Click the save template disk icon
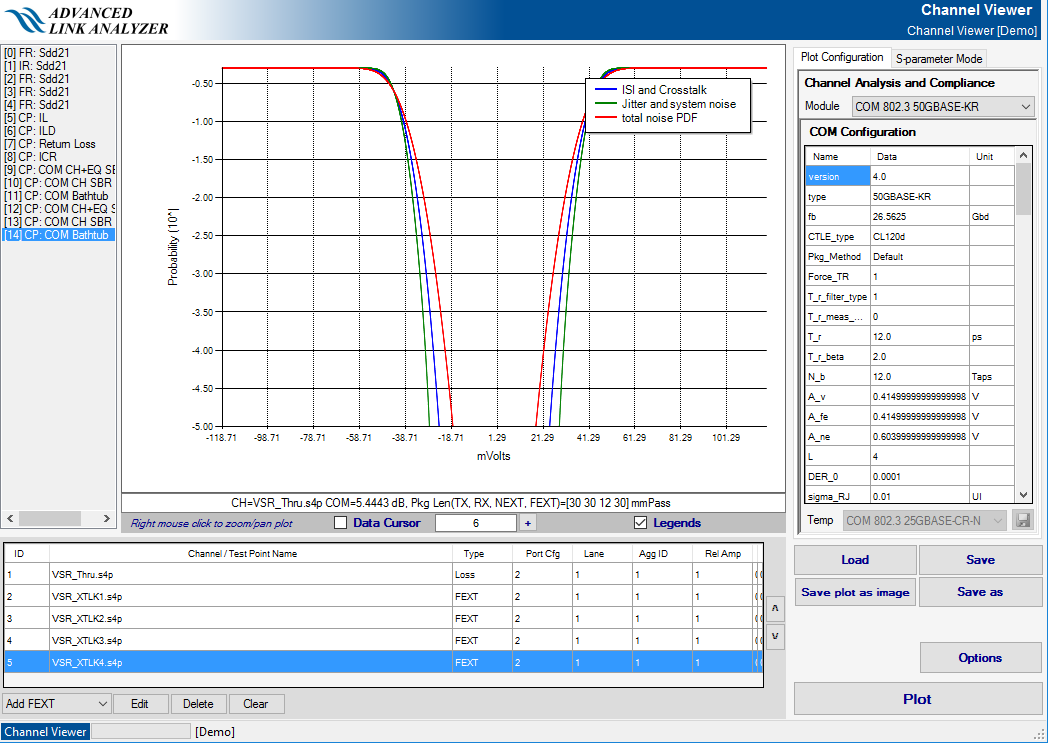 (1022, 520)
